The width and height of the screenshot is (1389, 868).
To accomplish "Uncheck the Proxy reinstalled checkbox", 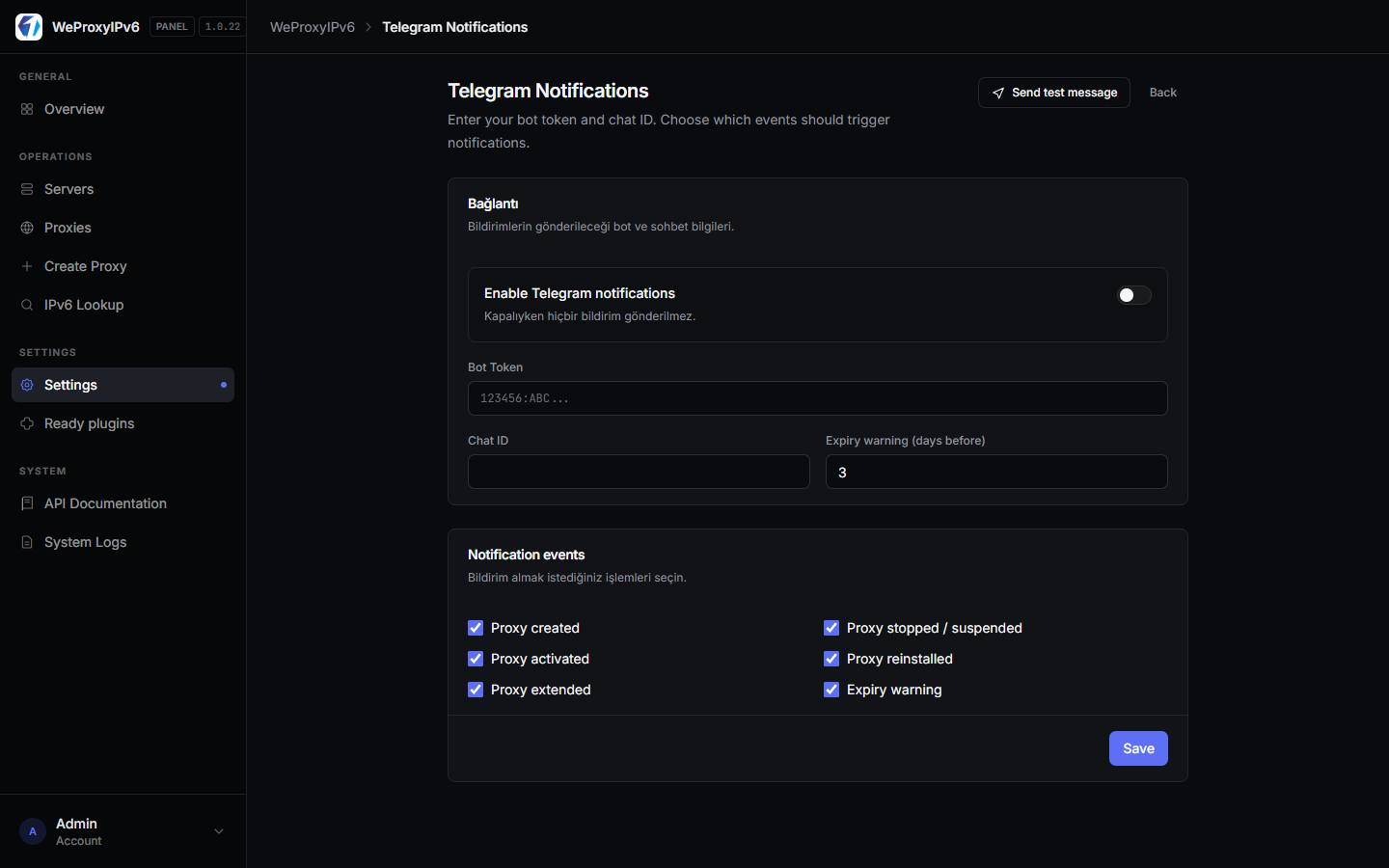I will 831,659.
